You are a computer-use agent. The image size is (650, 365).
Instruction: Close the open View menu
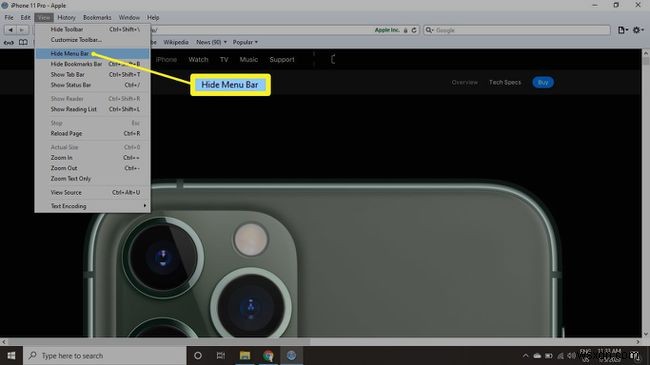[44, 17]
